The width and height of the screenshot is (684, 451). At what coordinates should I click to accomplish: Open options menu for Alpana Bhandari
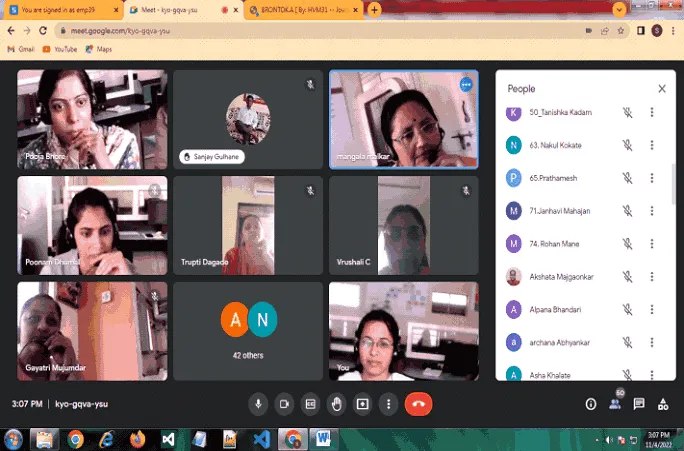(652, 310)
